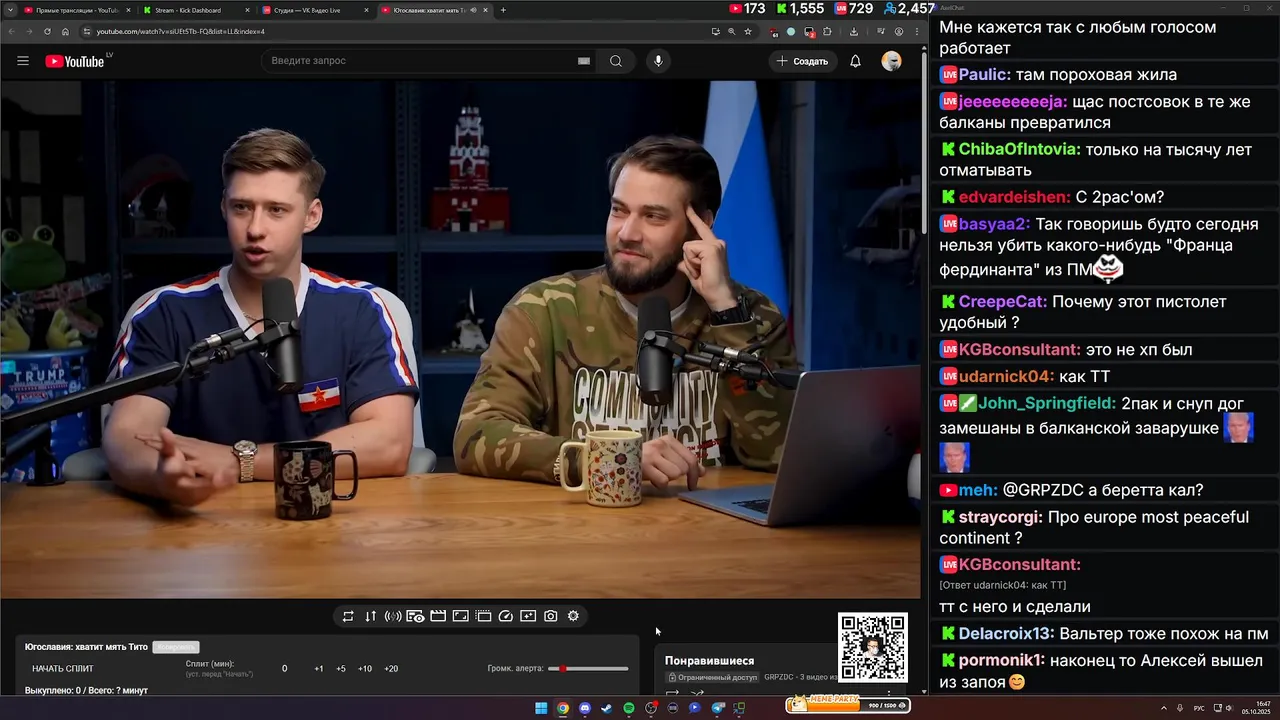
Task: Click pormonik1 username in chat
Action: point(1002,660)
